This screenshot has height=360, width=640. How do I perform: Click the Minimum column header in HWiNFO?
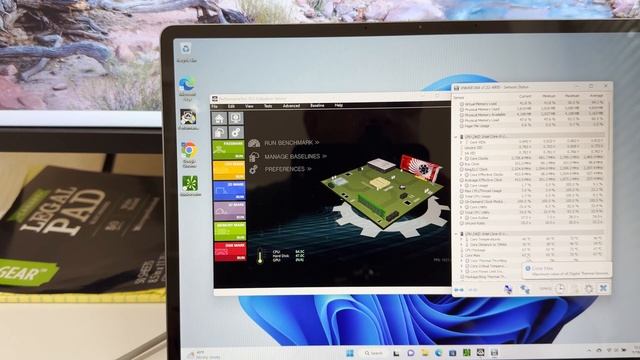click(549, 96)
